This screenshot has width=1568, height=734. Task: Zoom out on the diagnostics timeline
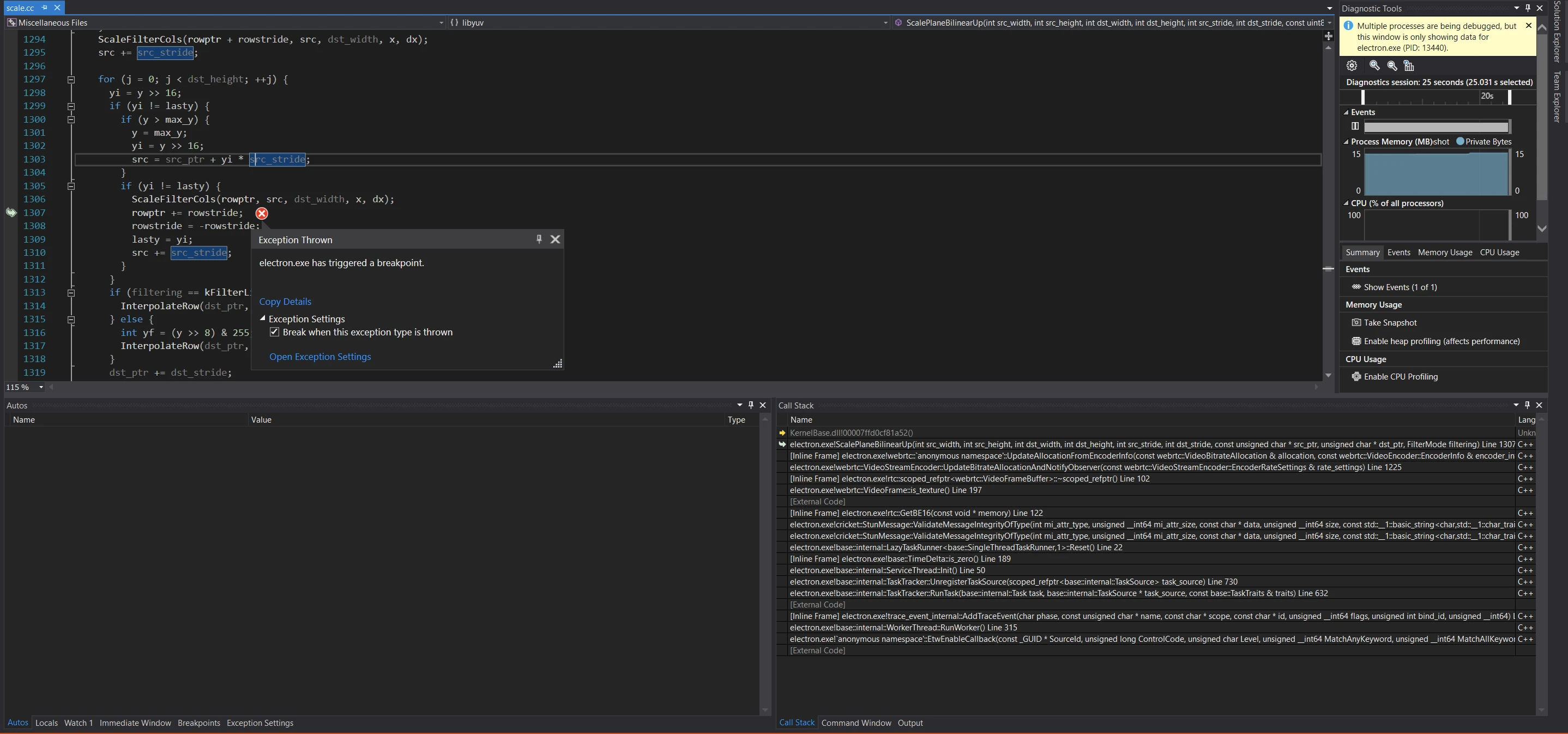click(x=1391, y=65)
